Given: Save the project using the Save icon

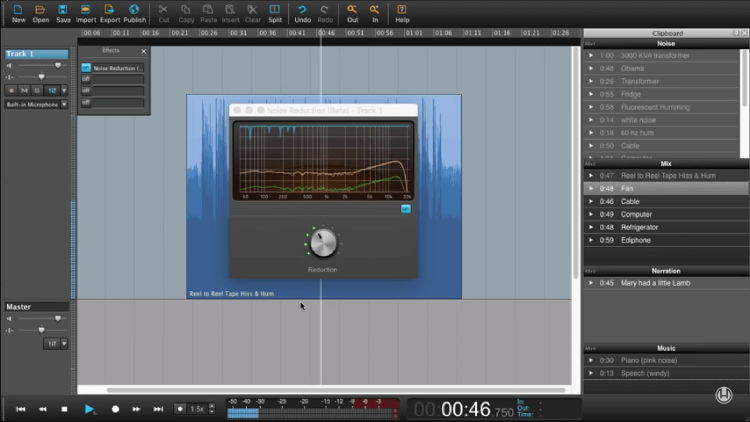Looking at the screenshot, I should point(63,13).
